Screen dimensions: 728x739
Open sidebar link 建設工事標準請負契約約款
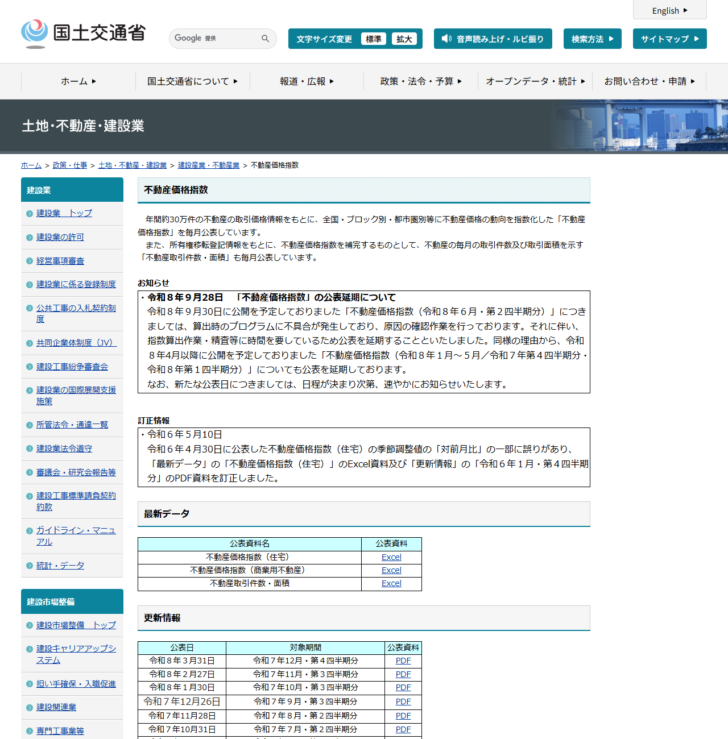76,501
